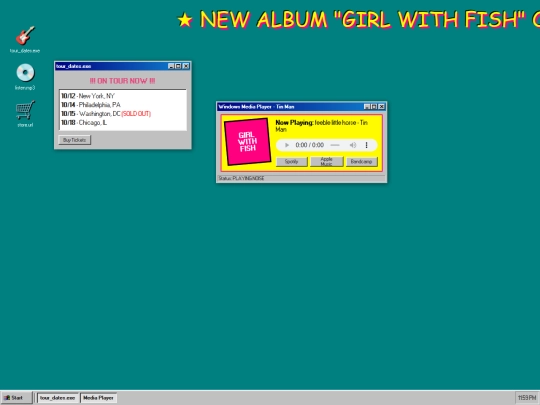Mute audio with the speaker icon
The width and height of the screenshot is (540, 405).
click(x=353, y=145)
